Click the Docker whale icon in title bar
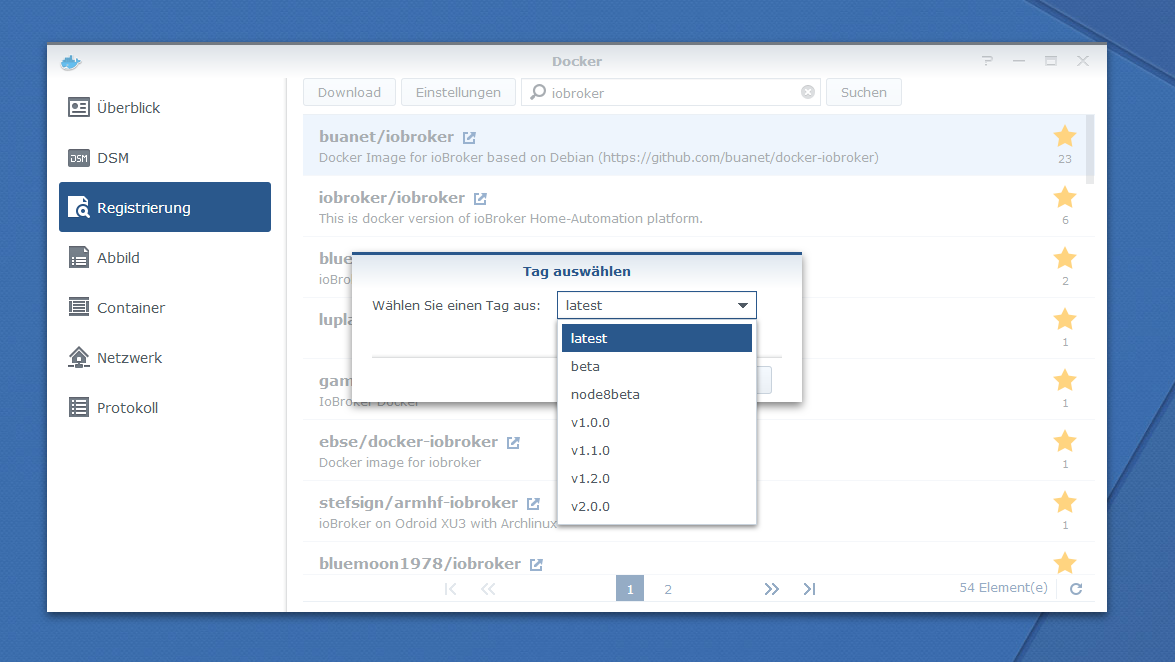The height and width of the screenshot is (662, 1175). point(70,62)
